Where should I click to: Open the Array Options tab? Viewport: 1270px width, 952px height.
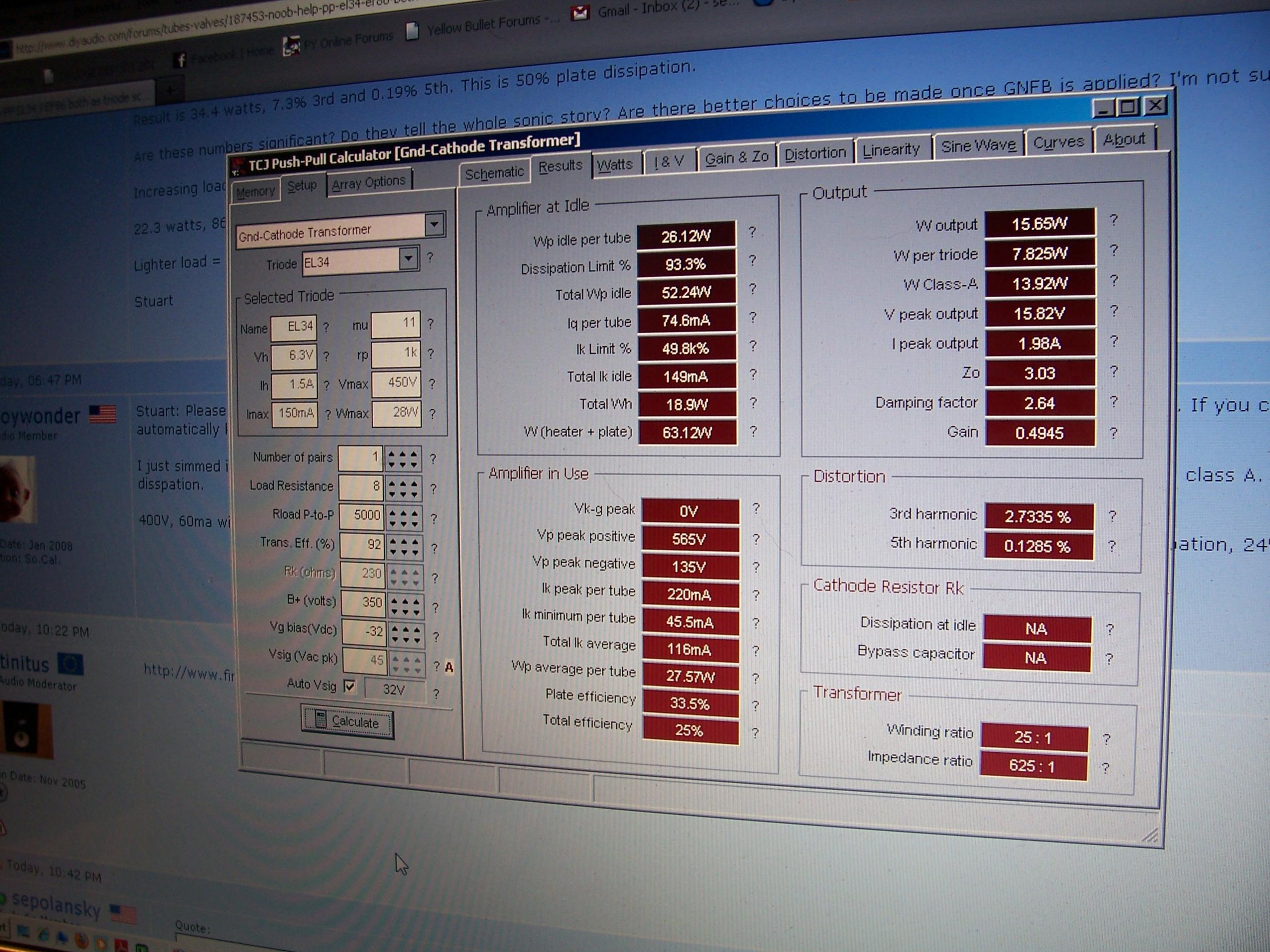coord(368,183)
